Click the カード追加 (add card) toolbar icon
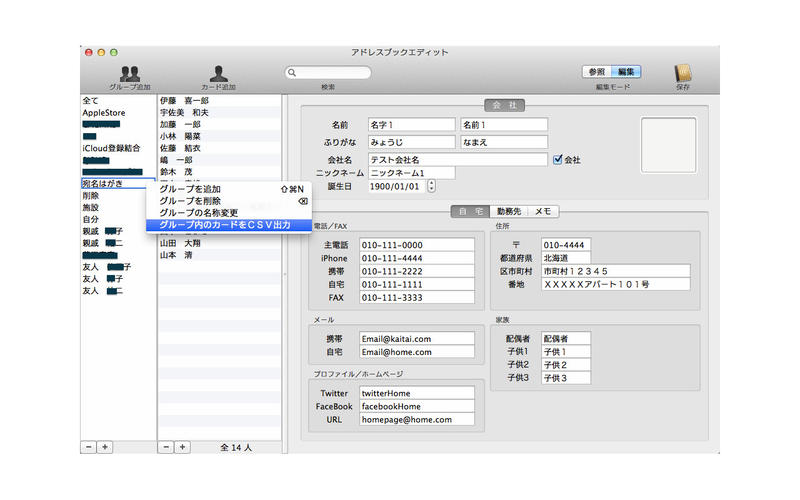The width and height of the screenshot is (800, 500). coord(218,74)
